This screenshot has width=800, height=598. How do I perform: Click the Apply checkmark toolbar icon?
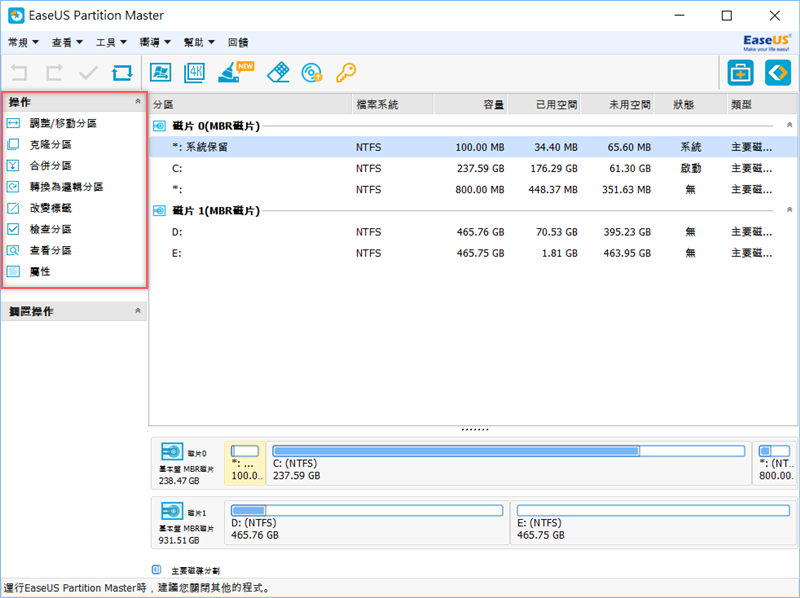(88, 73)
